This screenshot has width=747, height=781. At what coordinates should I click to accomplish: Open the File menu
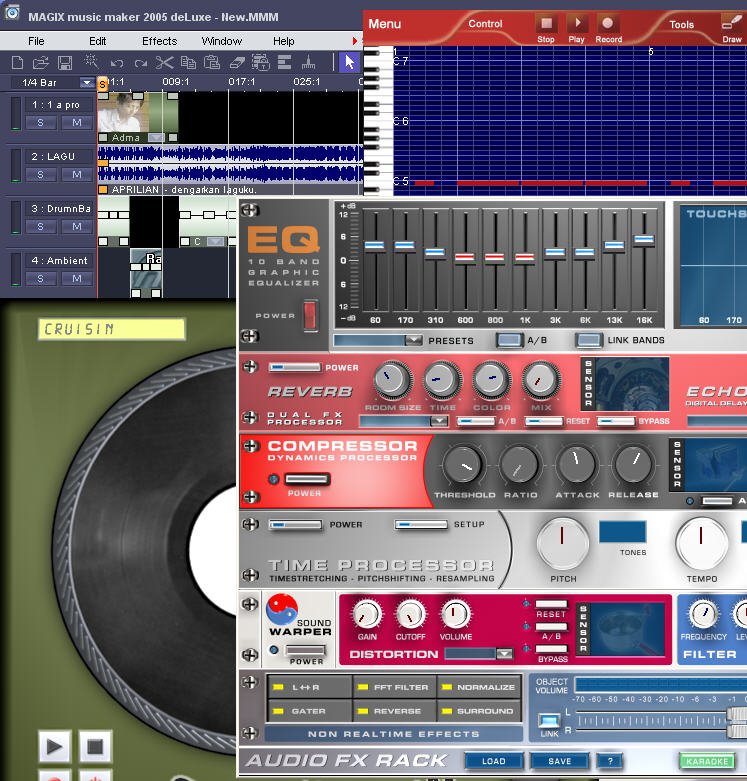pyautogui.click(x=36, y=41)
